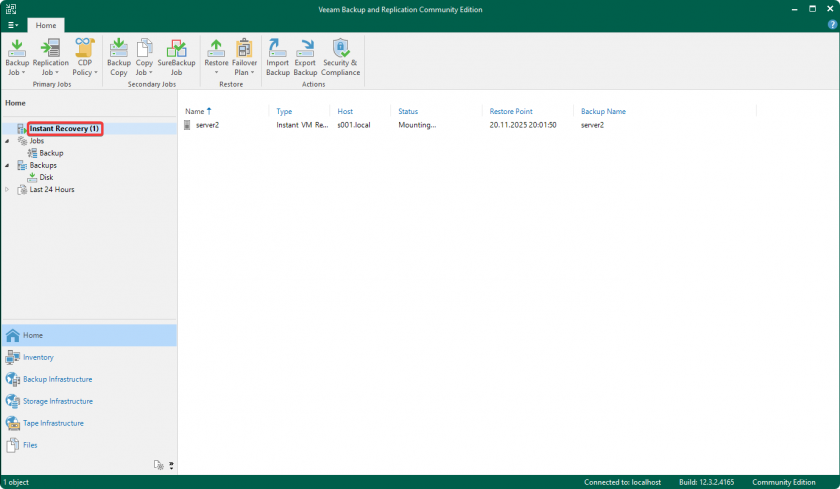Collapse the Backups tree node

pyautogui.click(x=8, y=165)
